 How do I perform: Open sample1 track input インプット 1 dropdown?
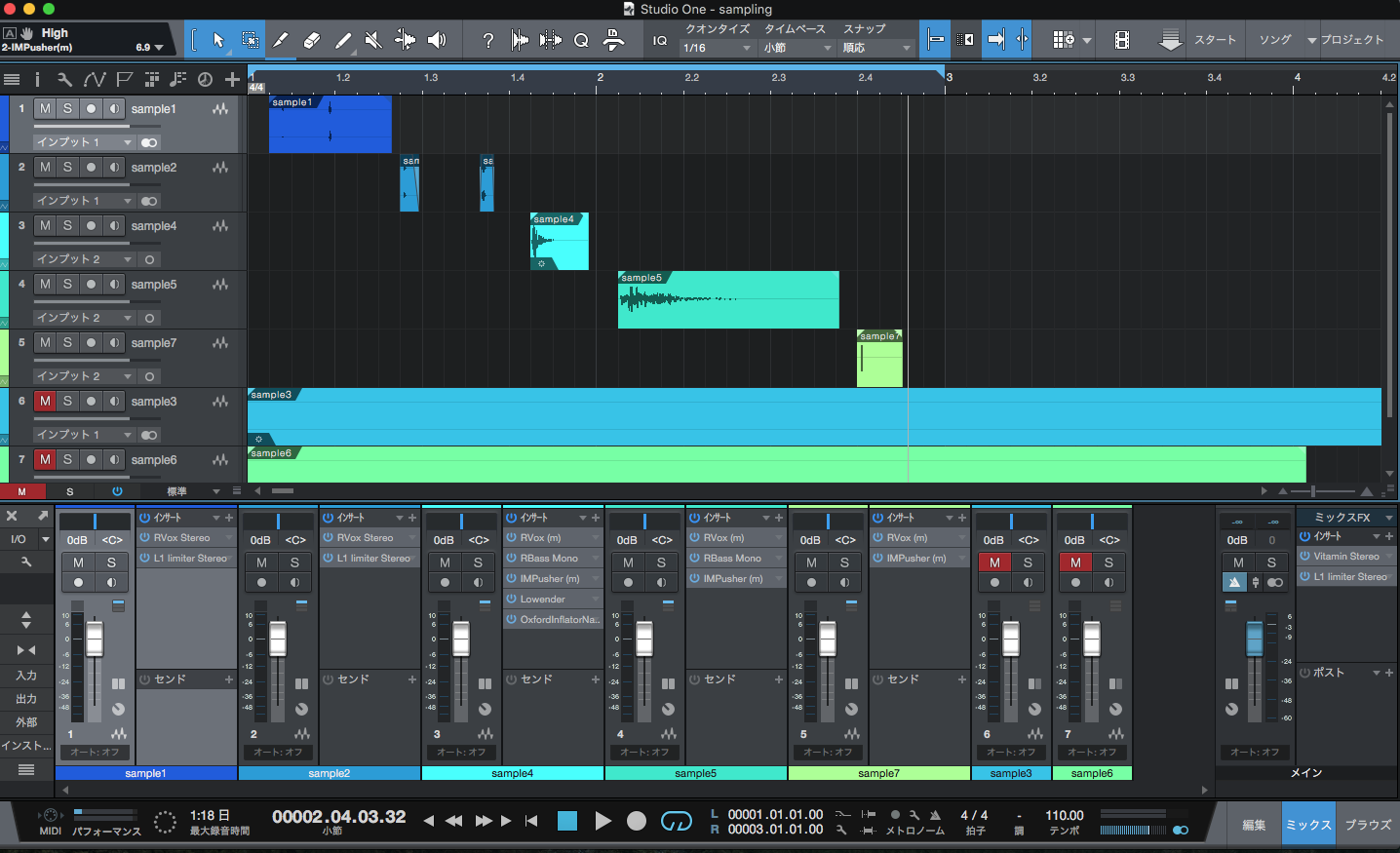(x=83, y=142)
